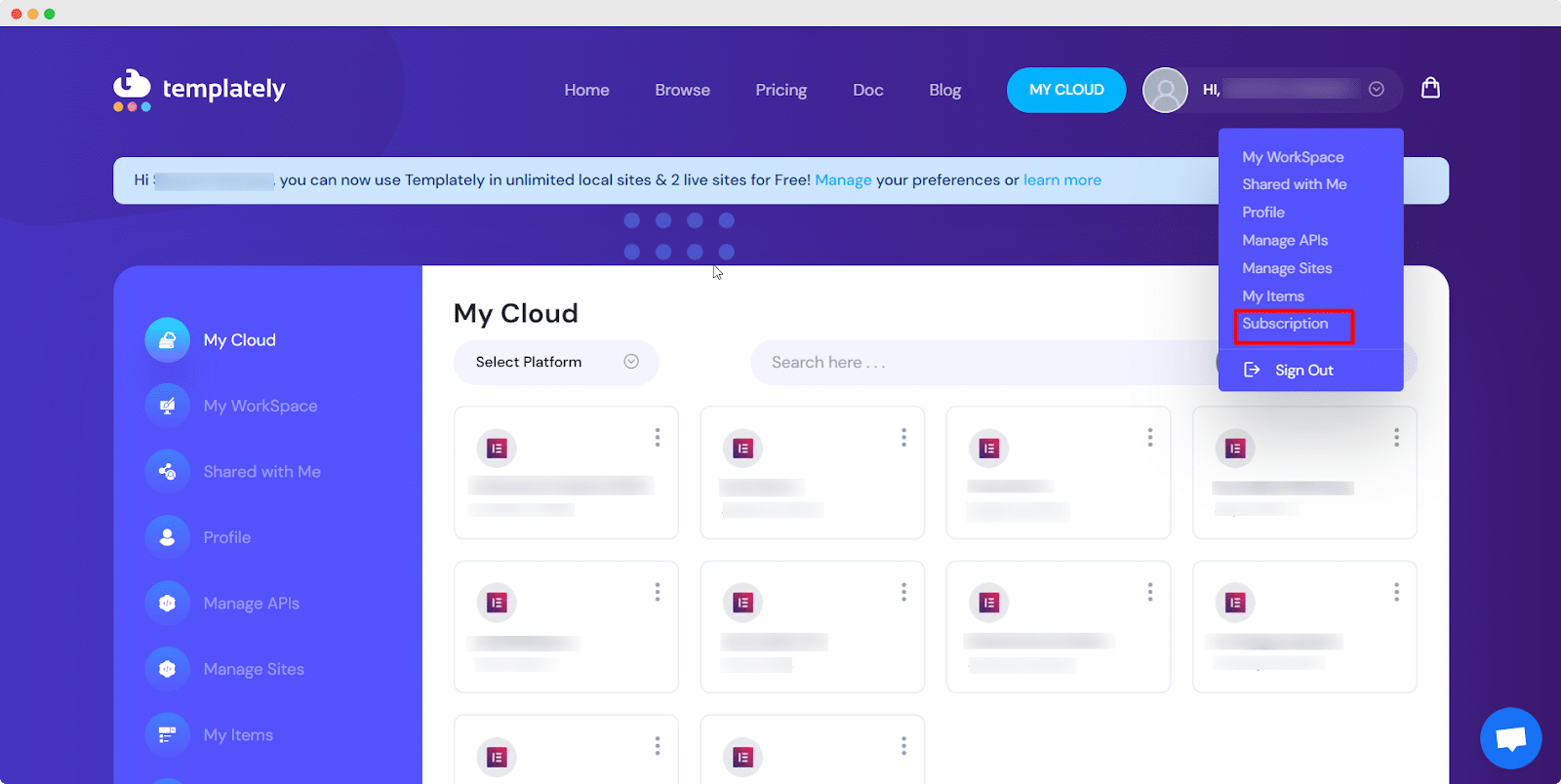
Task: Click My Items sidebar icon
Action: point(168,735)
